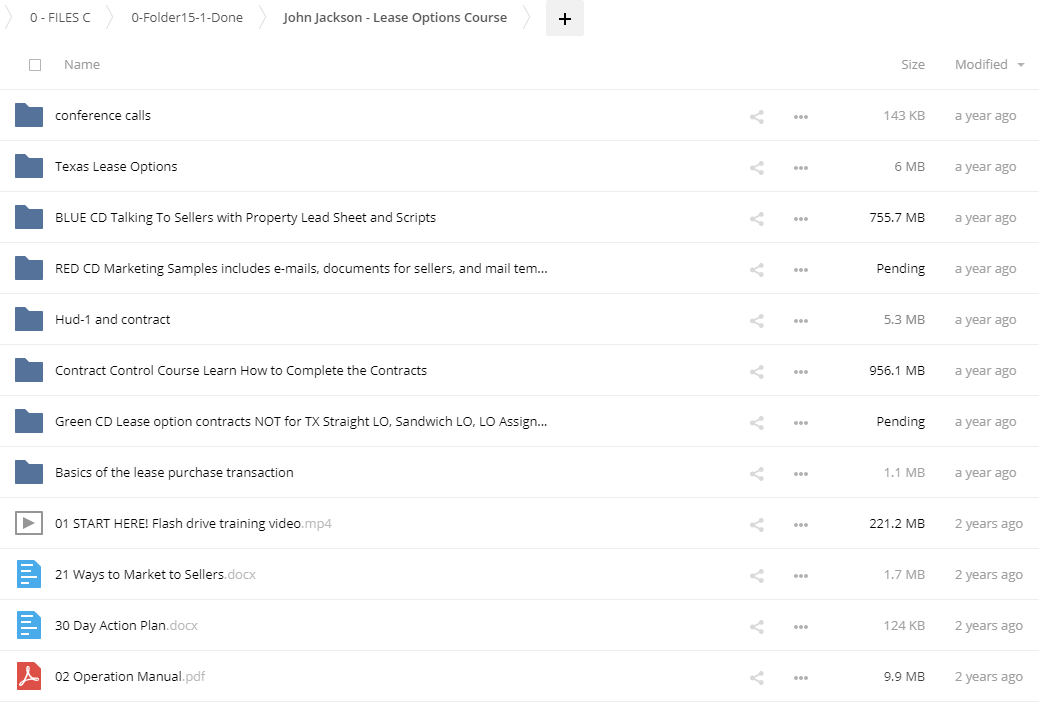The height and width of the screenshot is (717, 1039).
Task: Click the folder icon for Basics of lease purchase
Action: tap(29, 472)
